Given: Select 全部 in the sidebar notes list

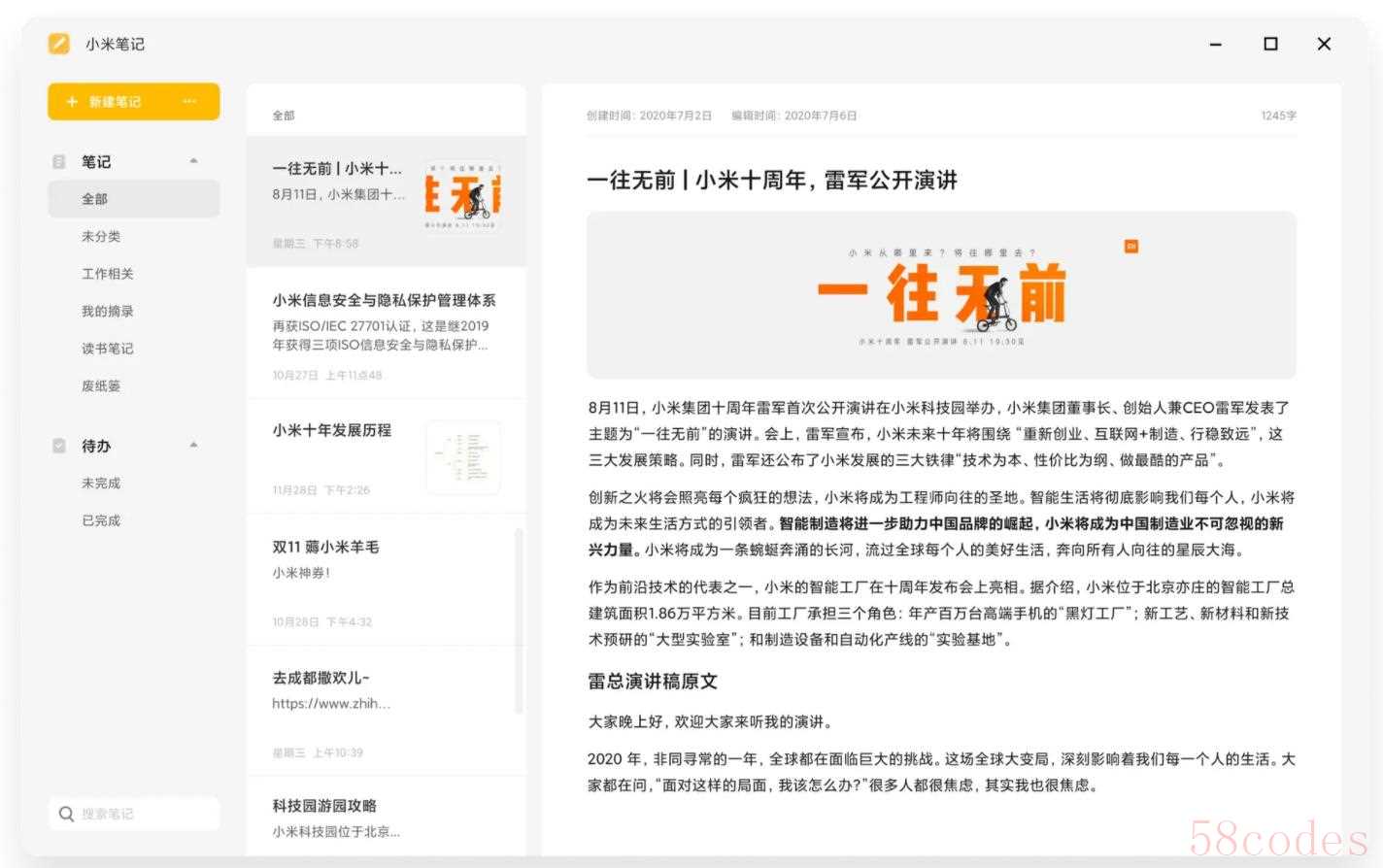Looking at the screenshot, I should [134, 199].
